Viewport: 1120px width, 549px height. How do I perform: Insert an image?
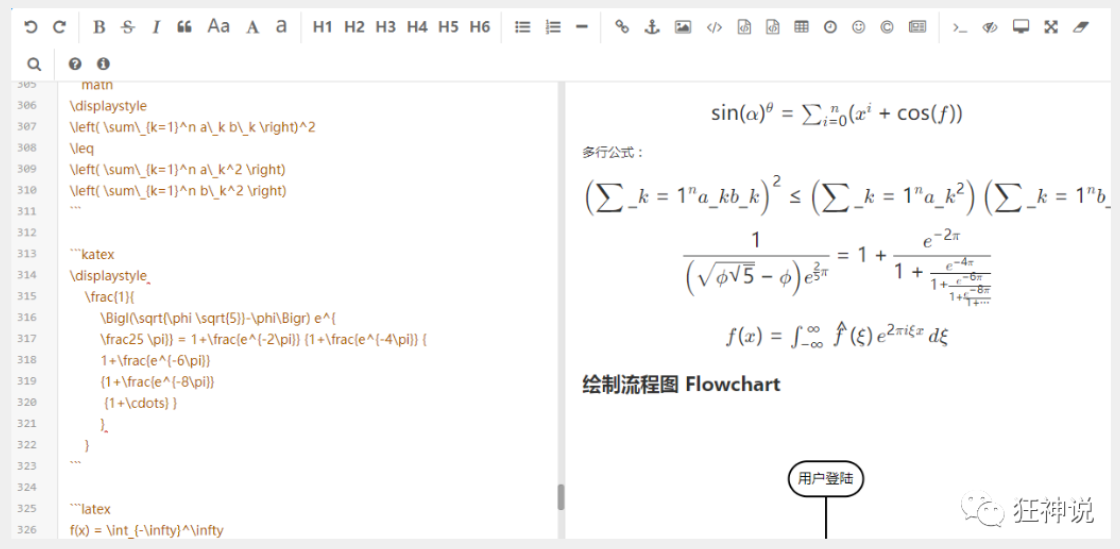[x=683, y=27]
